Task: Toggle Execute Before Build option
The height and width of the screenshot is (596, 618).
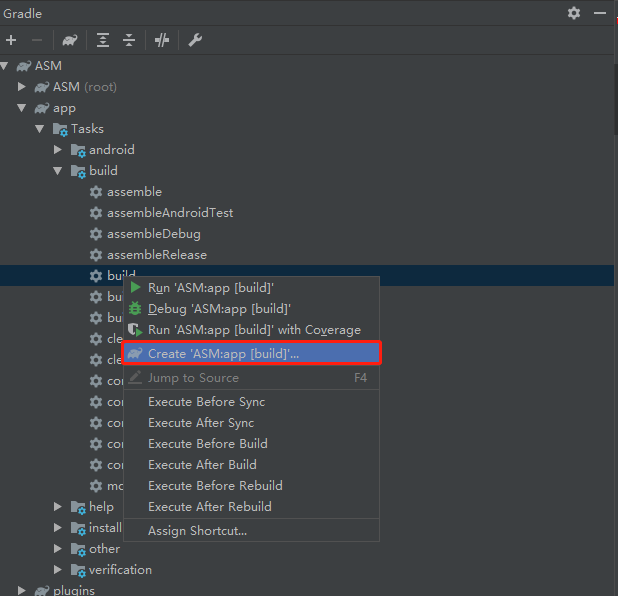Action: tap(251, 443)
